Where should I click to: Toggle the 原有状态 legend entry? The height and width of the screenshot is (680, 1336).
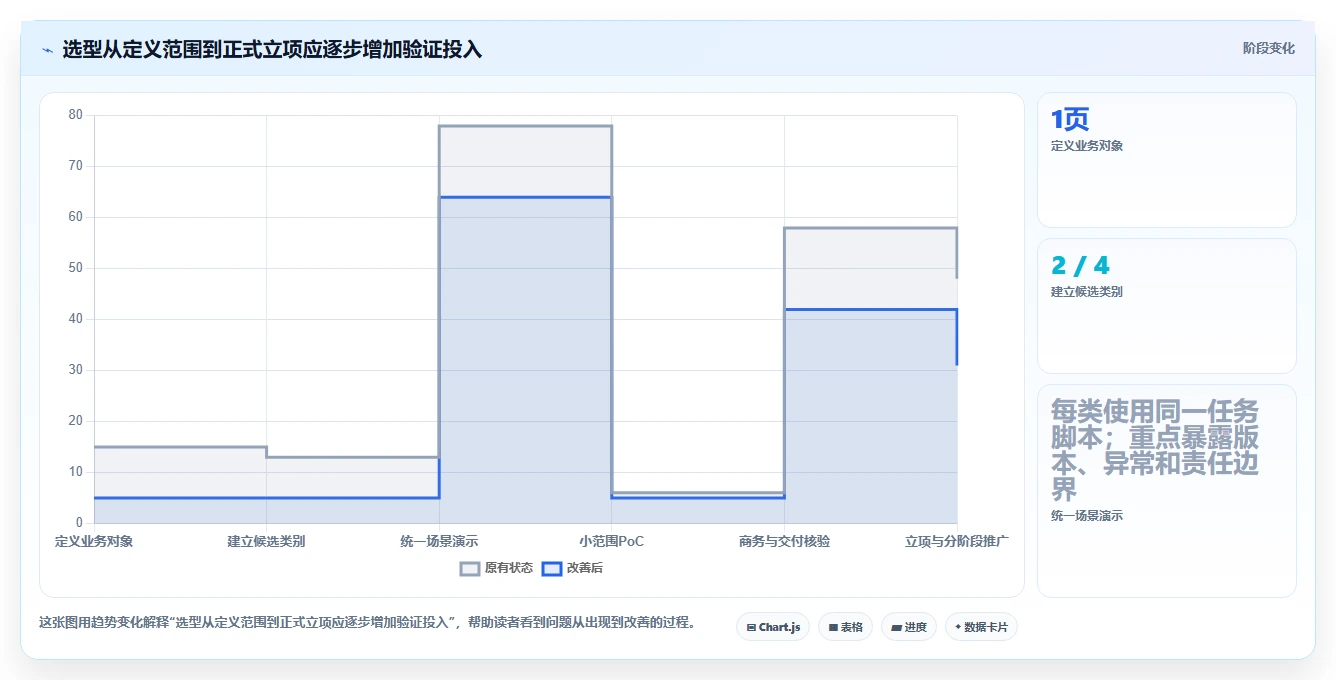[496, 568]
